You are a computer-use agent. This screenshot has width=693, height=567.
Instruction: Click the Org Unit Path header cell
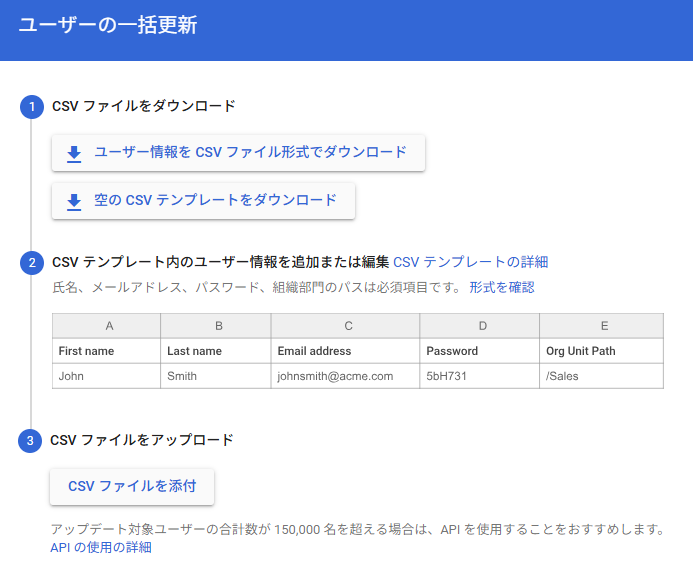click(x=602, y=351)
